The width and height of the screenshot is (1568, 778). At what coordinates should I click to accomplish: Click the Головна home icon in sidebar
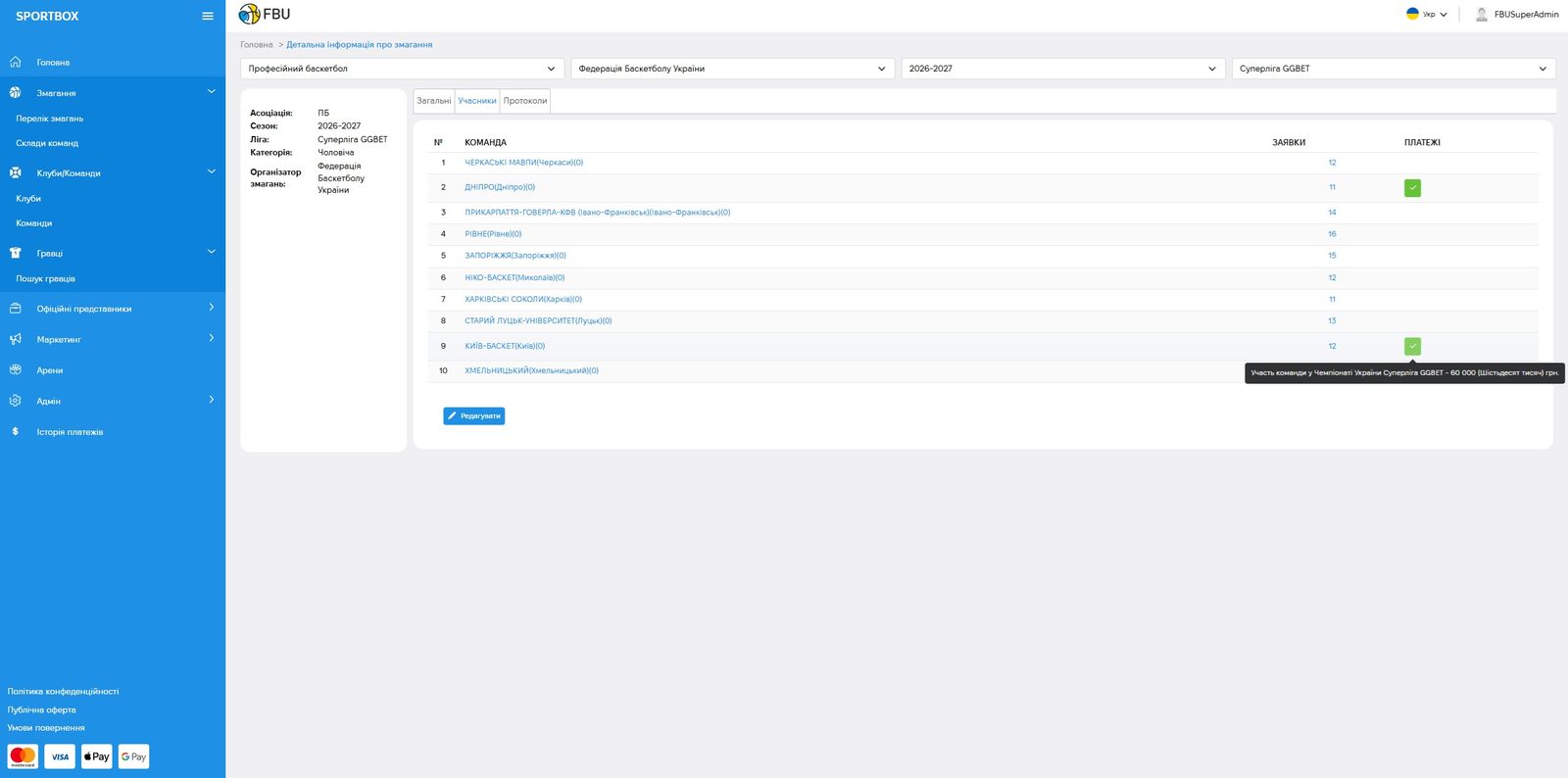[16, 62]
